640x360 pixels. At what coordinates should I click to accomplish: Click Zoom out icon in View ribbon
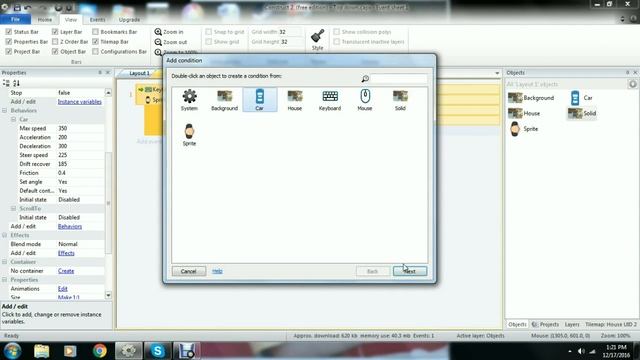pyautogui.click(x=158, y=42)
